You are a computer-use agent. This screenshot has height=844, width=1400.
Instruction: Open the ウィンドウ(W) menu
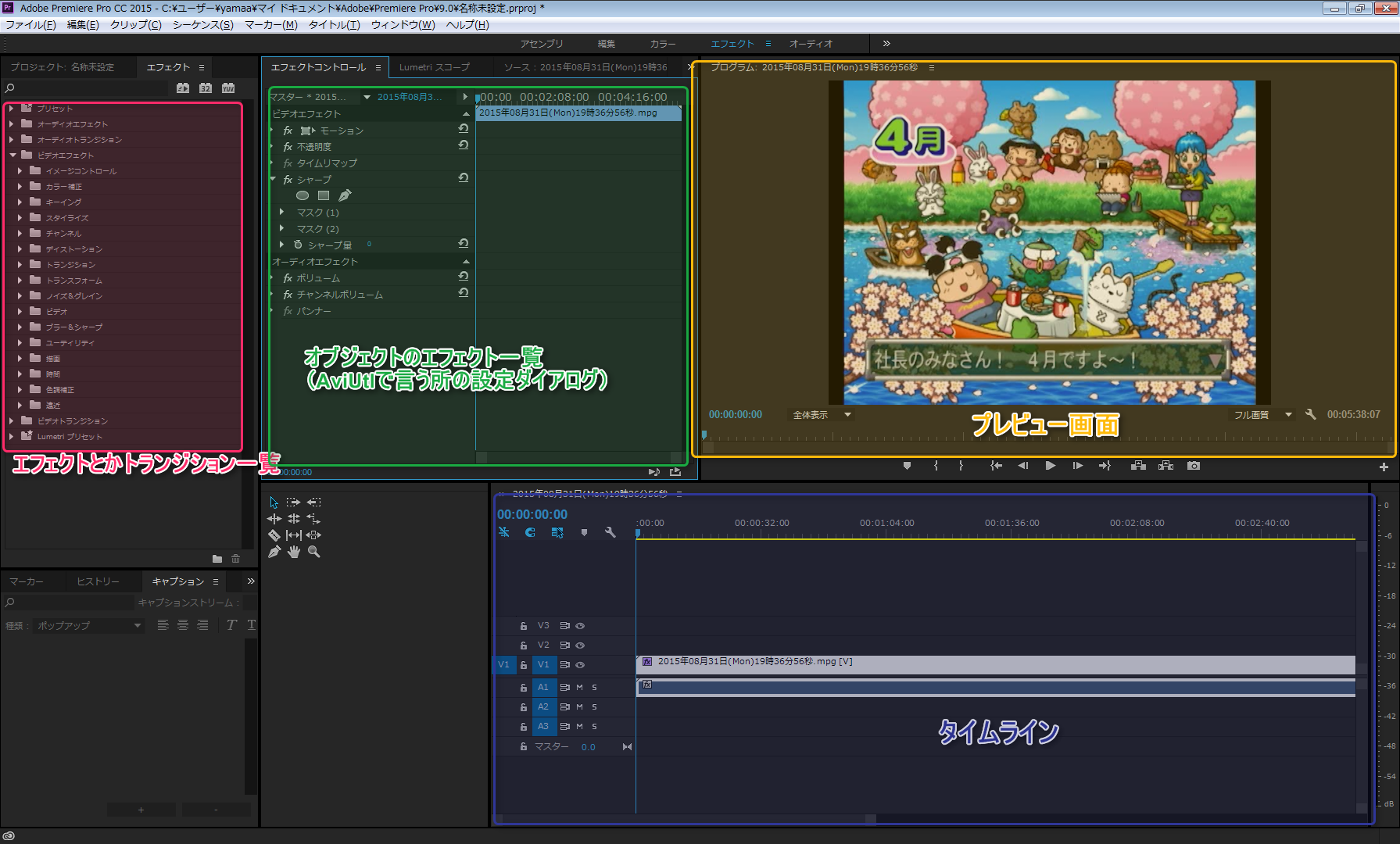[x=403, y=25]
